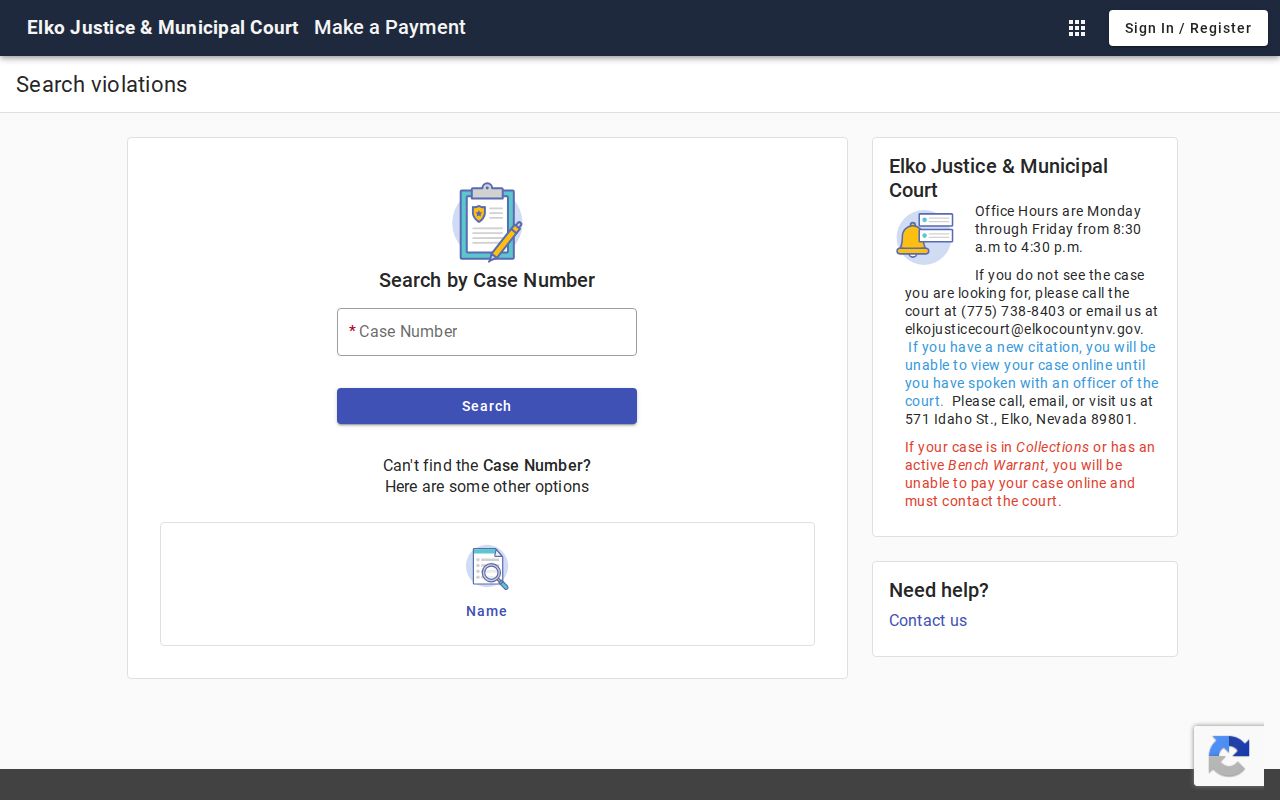Click the Search violations page heading
Screen dimensions: 1280x800
pyautogui.click(x=101, y=84)
